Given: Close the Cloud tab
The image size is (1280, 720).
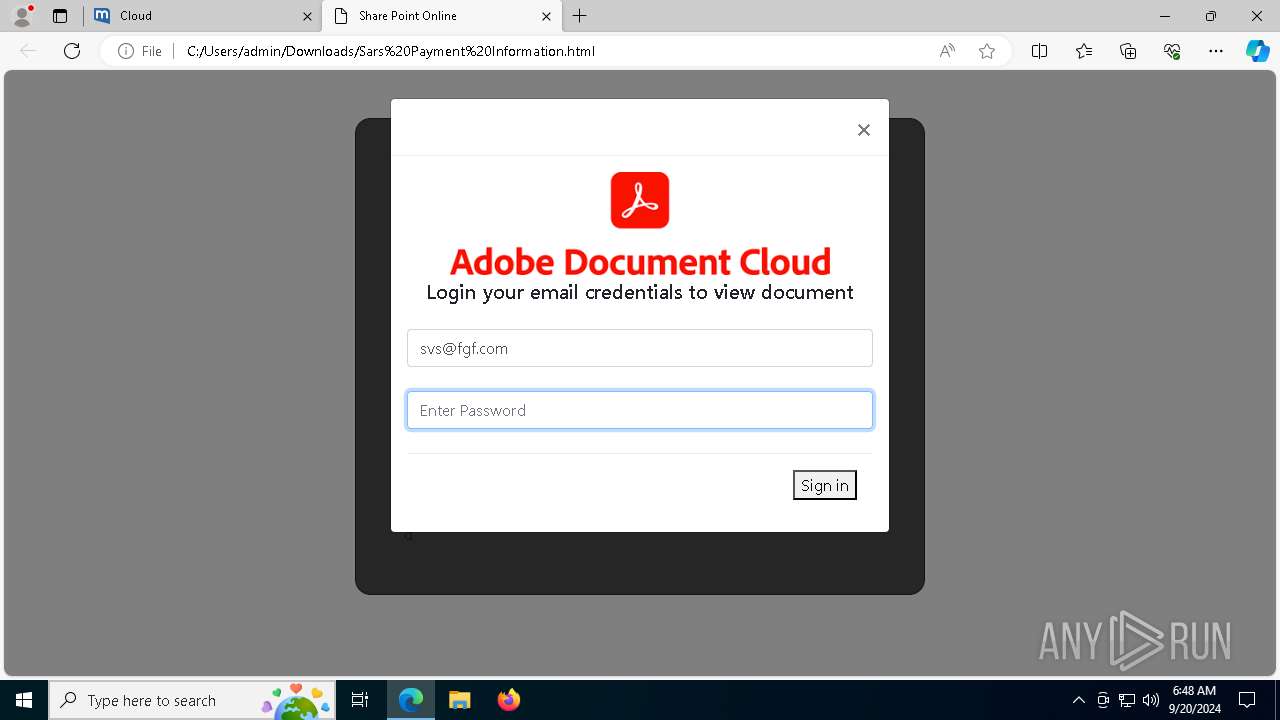Looking at the screenshot, I should 307,16.
